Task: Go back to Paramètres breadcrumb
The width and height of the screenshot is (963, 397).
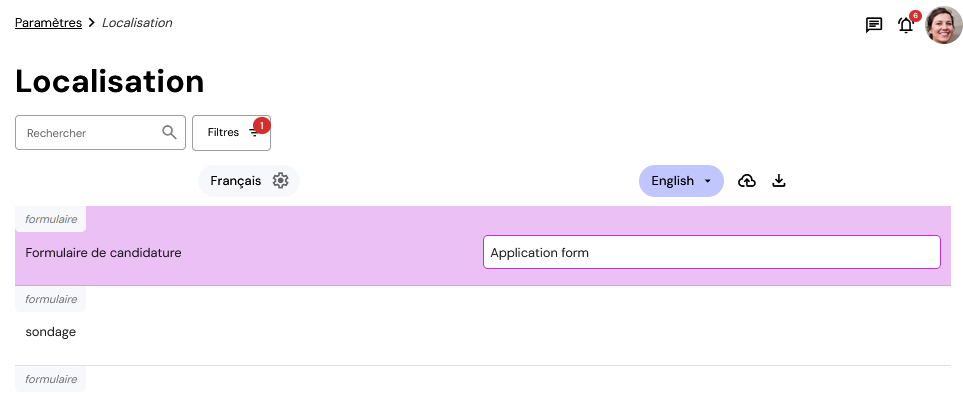Action: (49, 23)
